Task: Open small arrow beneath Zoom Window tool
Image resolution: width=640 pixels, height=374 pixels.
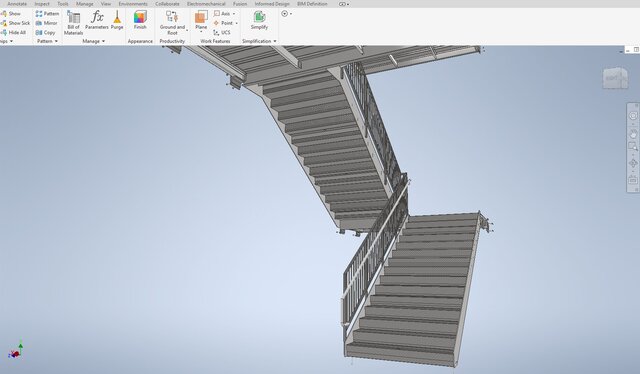Action: (x=633, y=154)
